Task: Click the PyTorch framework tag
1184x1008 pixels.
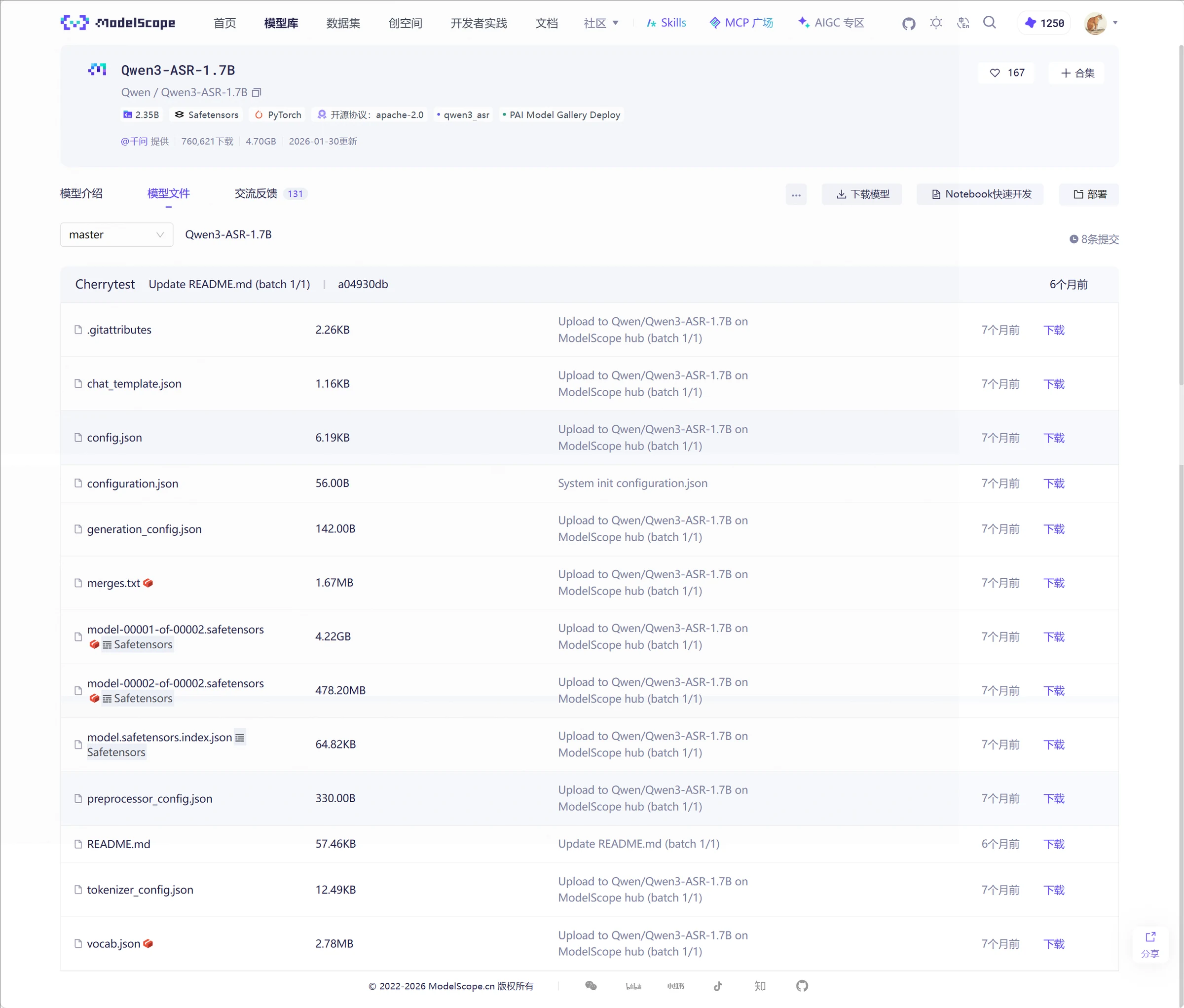Action: point(278,115)
